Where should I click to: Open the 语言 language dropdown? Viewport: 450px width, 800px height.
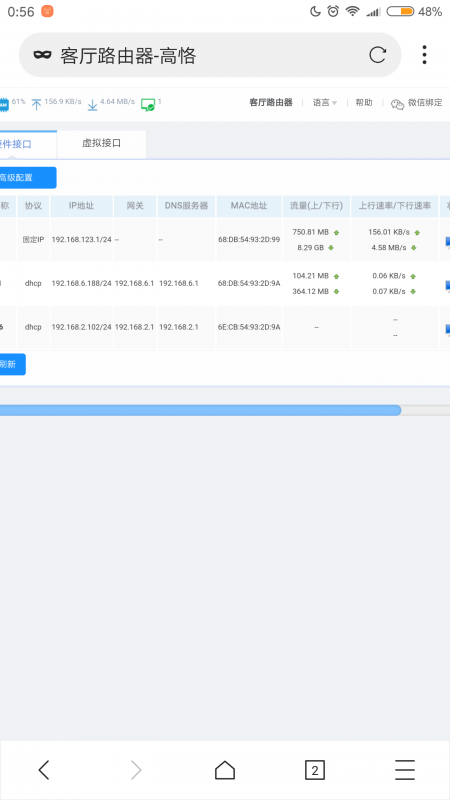click(x=325, y=103)
